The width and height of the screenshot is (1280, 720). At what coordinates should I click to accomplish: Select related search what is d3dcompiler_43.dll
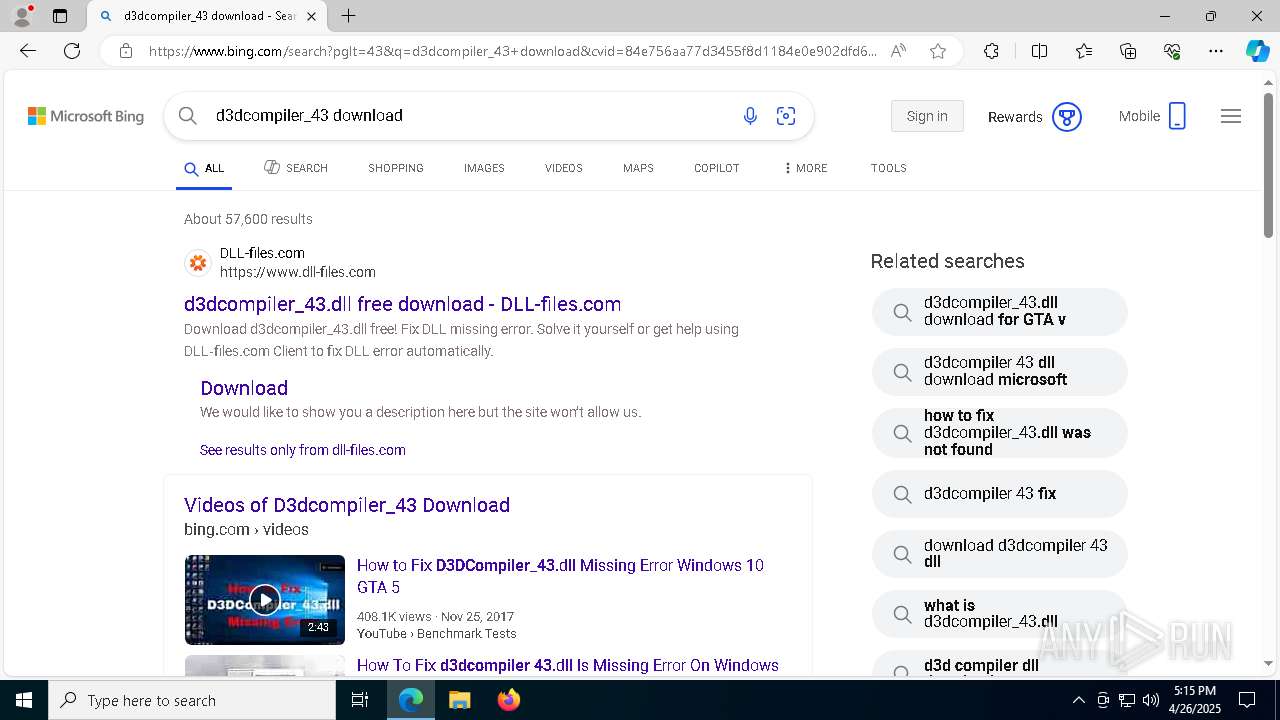point(1000,614)
